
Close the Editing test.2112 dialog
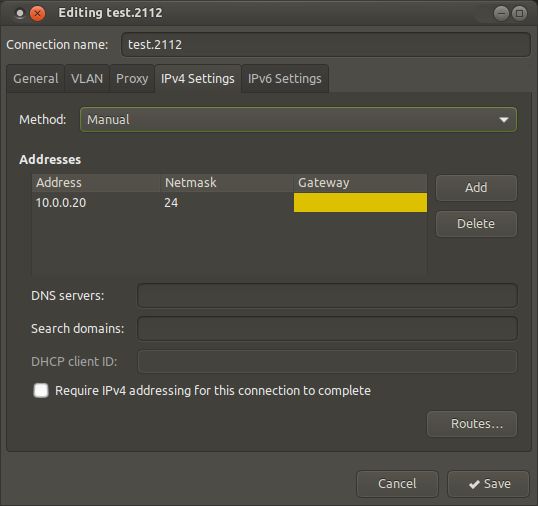click(37, 14)
